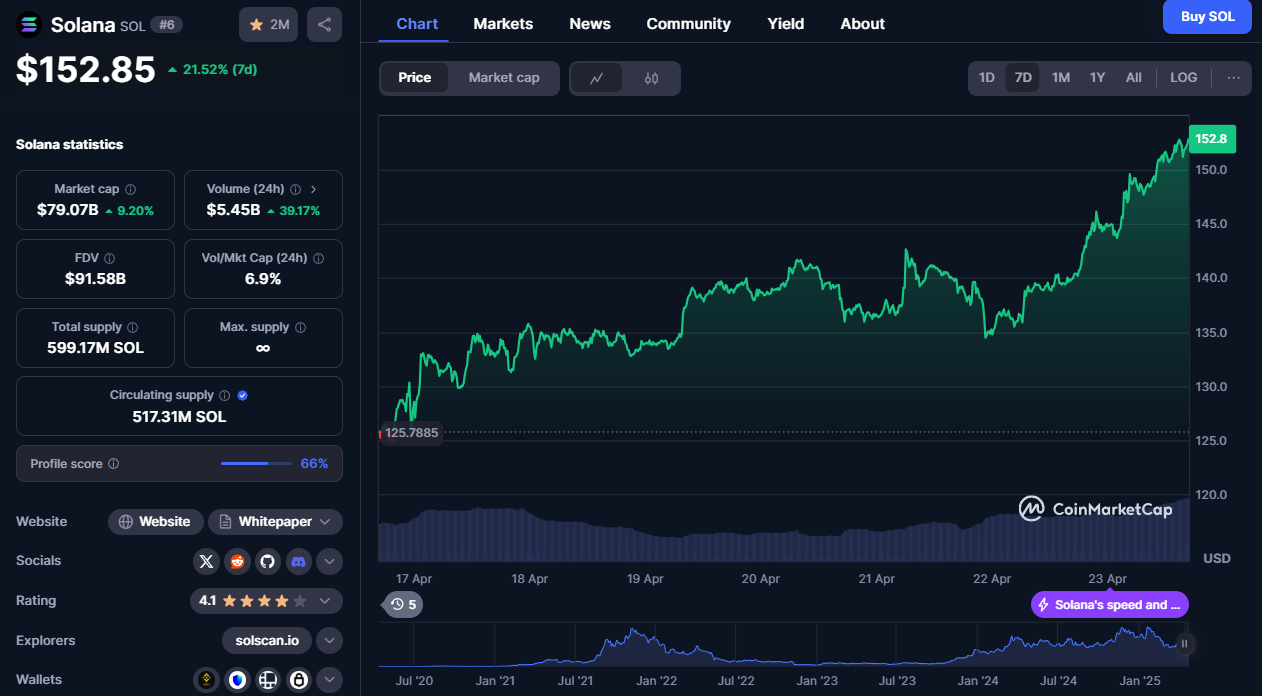
Task: Switch to line chart view
Action: pyautogui.click(x=597, y=78)
